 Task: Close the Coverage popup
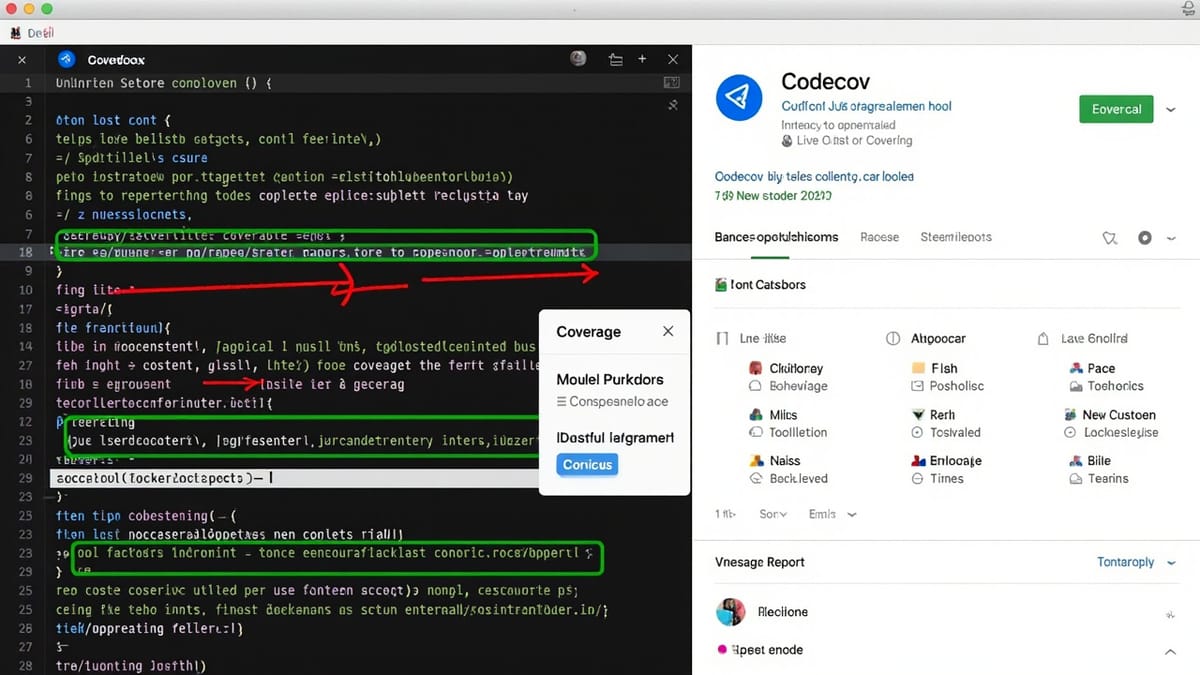(x=668, y=331)
